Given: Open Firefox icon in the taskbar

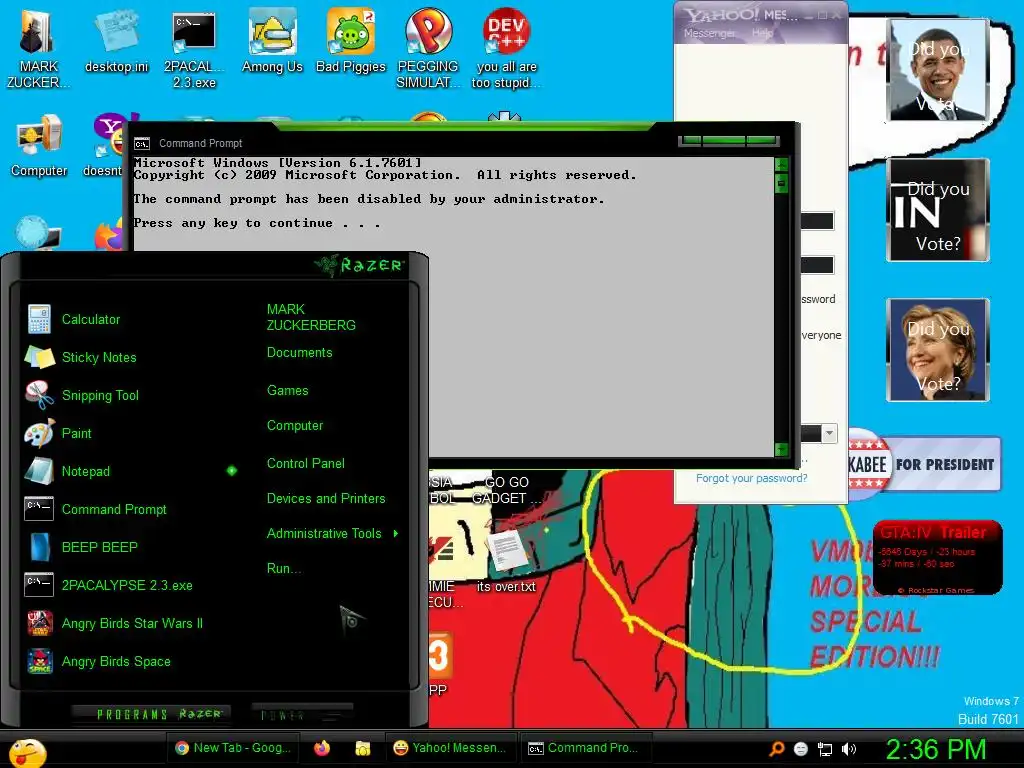Looking at the screenshot, I should click(x=322, y=748).
